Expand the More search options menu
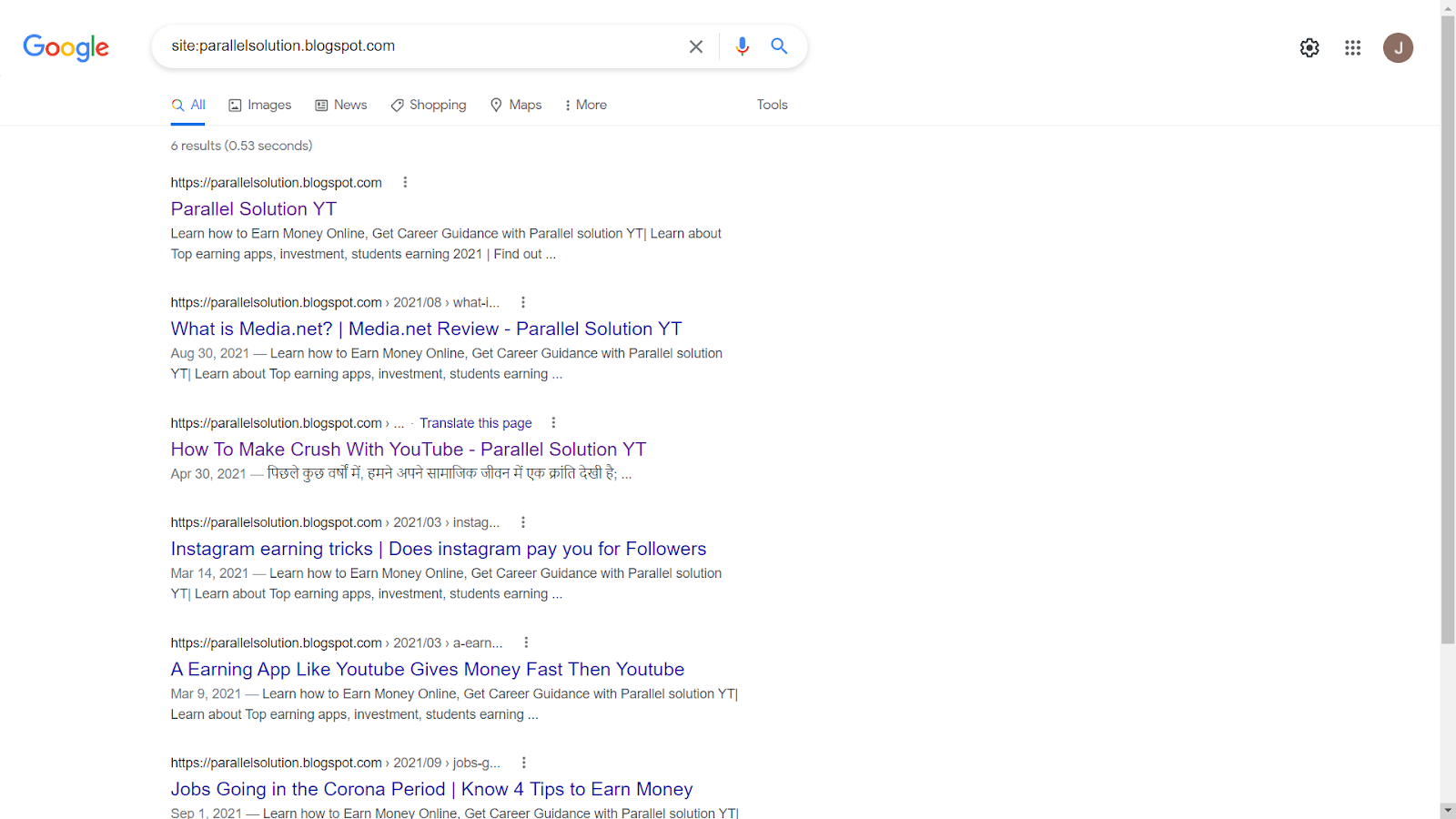 pos(585,105)
